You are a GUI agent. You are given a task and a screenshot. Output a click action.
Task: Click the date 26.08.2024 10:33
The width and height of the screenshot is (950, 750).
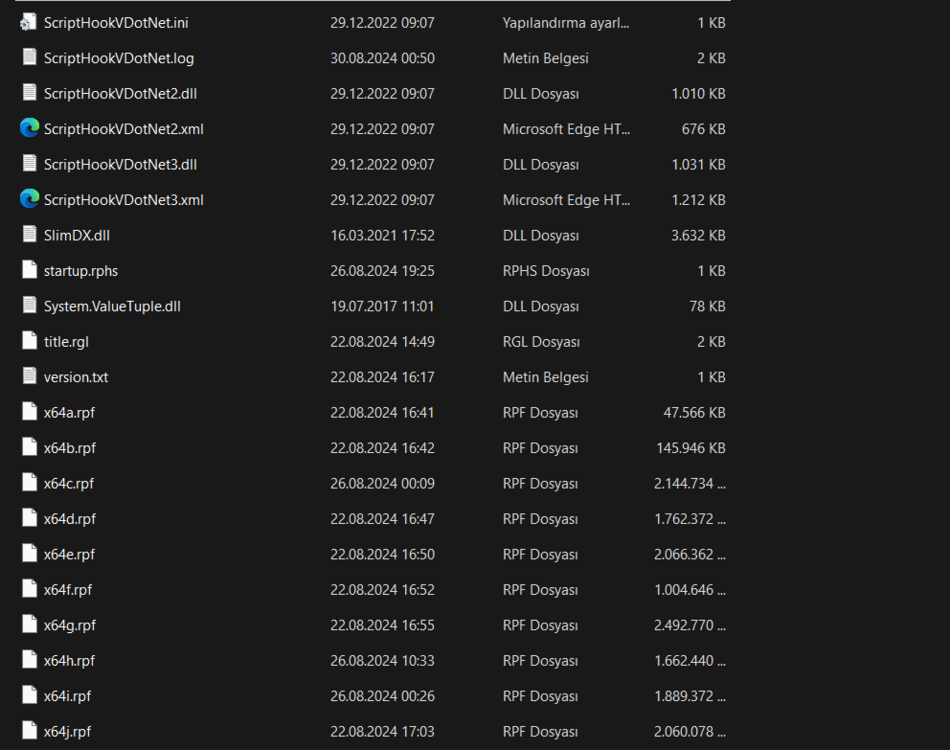[x=382, y=661]
